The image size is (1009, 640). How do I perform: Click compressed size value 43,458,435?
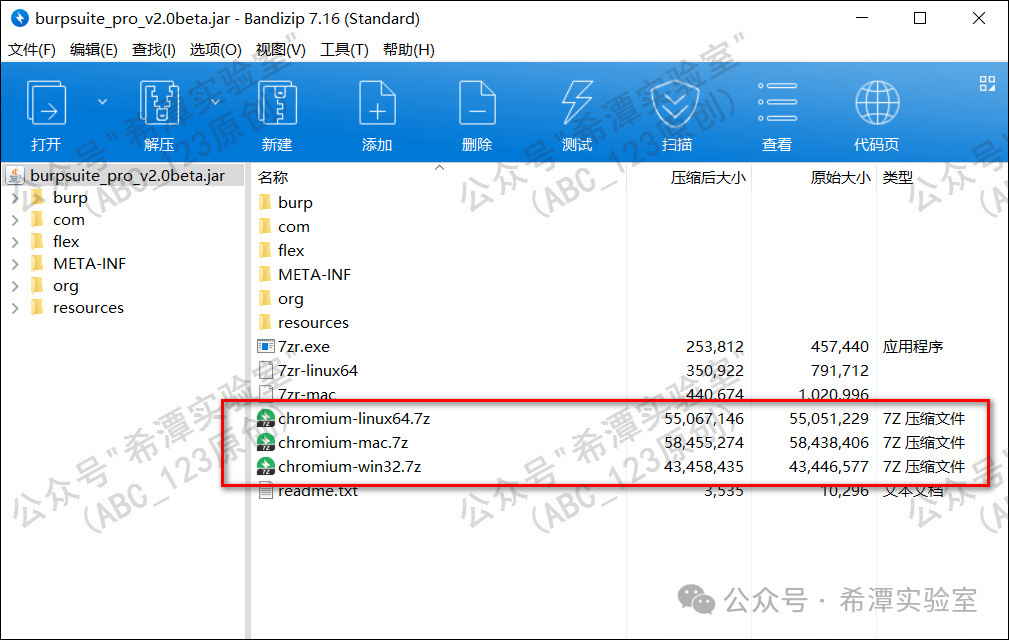point(703,466)
